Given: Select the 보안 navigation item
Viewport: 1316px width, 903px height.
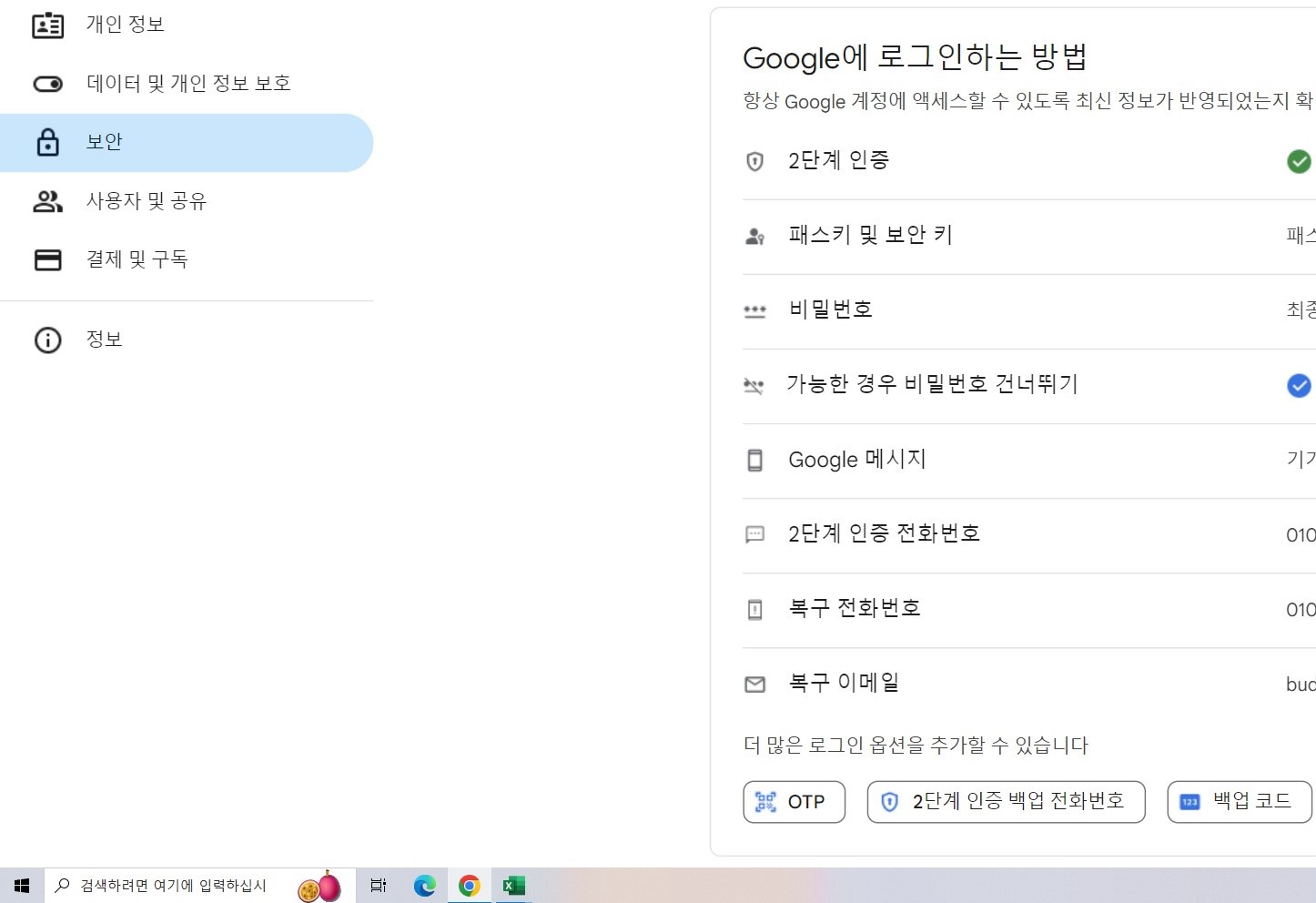Looking at the screenshot, I should pos(187,143).
